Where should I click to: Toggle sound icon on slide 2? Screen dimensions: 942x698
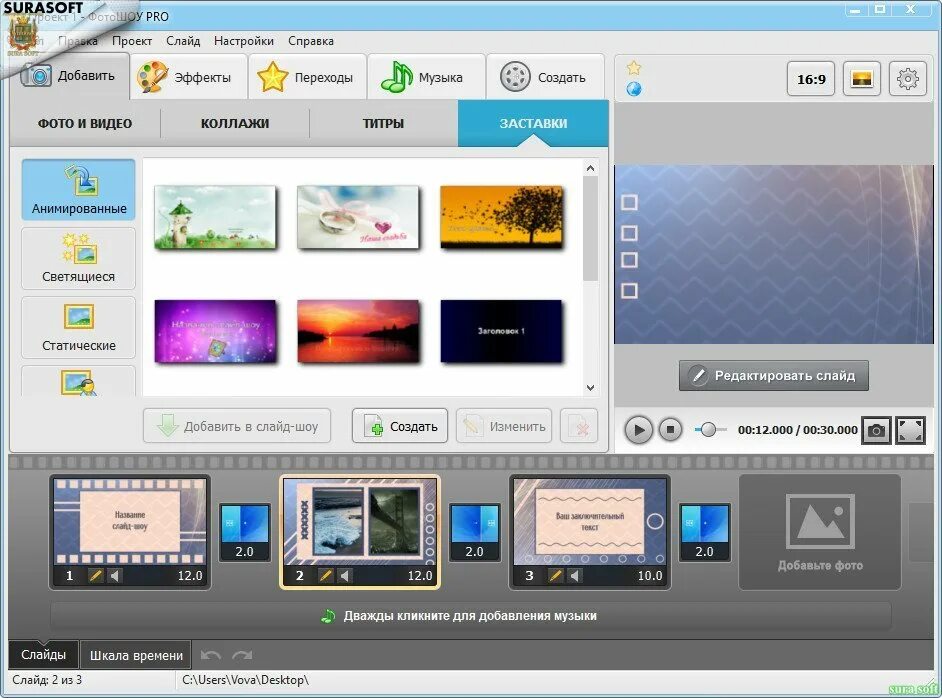344,575
